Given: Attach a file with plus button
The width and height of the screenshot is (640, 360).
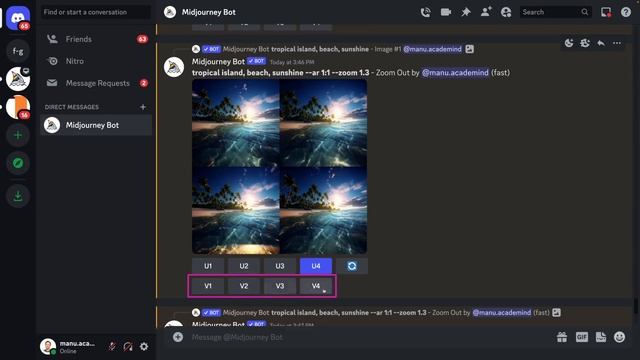Looking at the screenshot, I should point(178,337).
